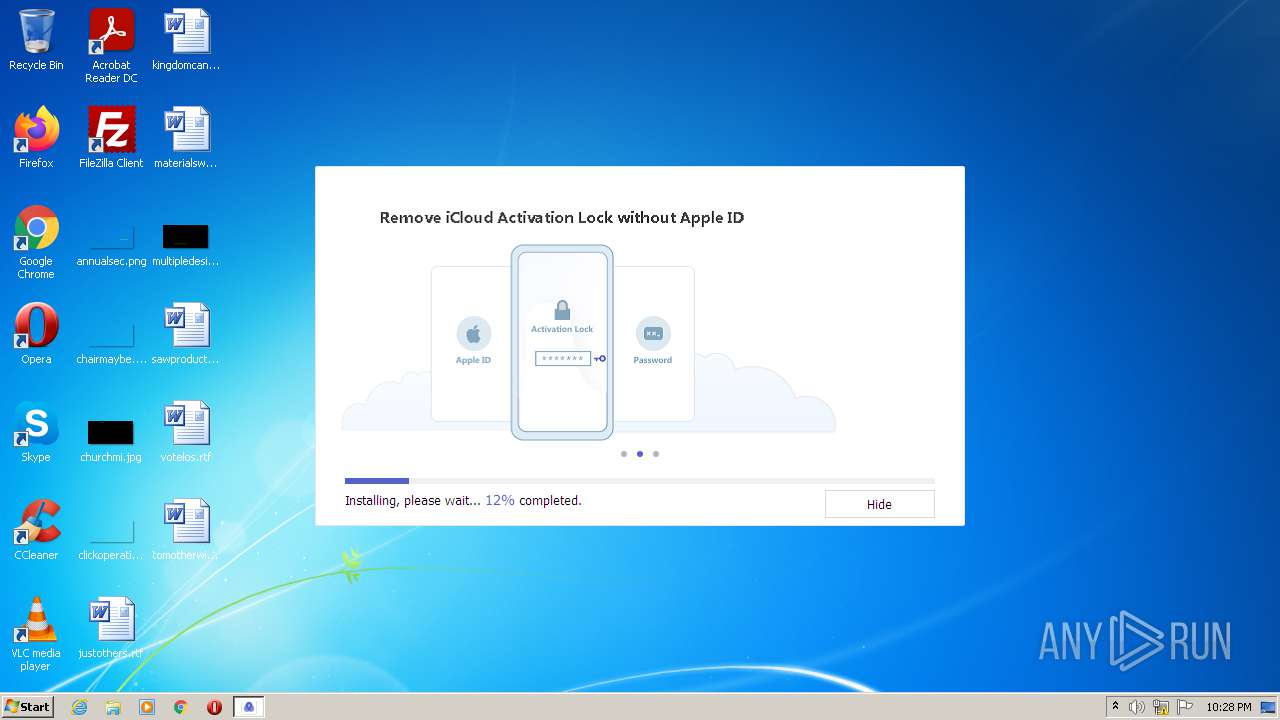Select the first slide indicator dot
The width and height of the screenshot is (1280, 720).
pyautogui.click(x=624, y=454)
